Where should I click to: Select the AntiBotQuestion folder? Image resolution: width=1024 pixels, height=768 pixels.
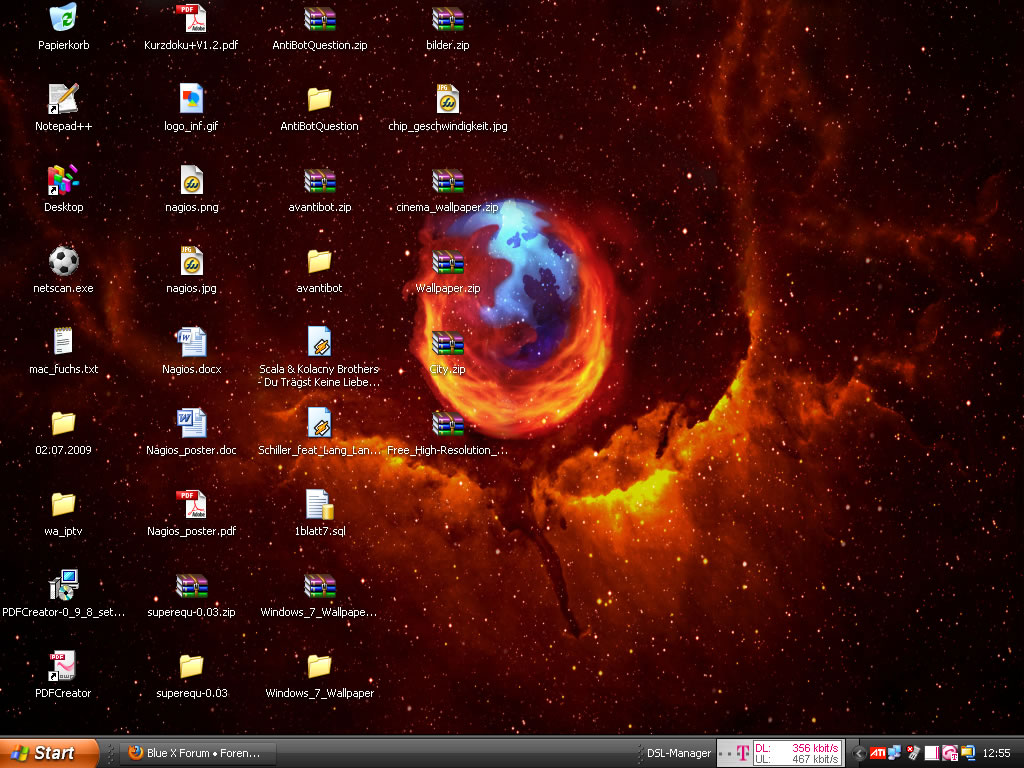coord(319,99)
